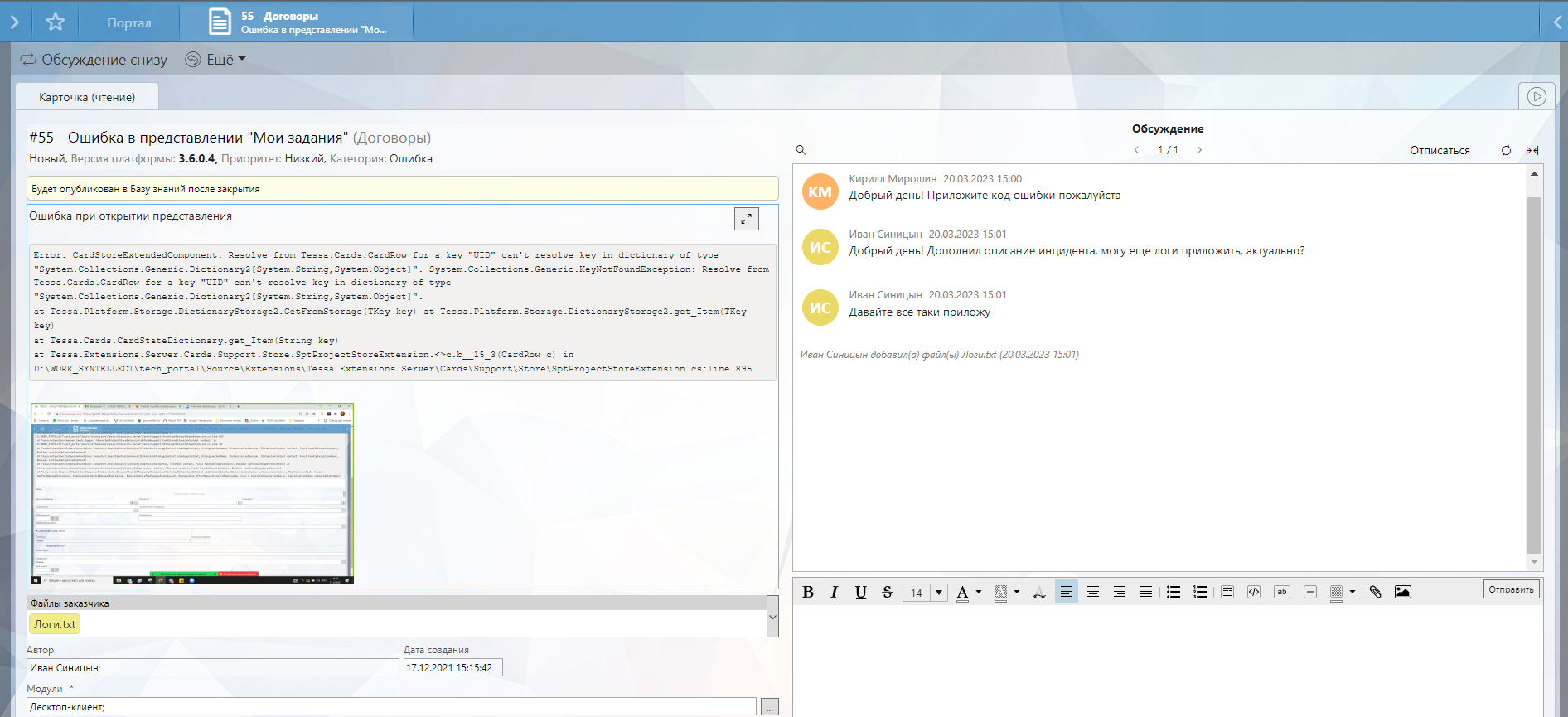Expand the Файлы заказчика file list
Image resolution: width=1568 pixels, height=717 pixels.
[772, 617]
